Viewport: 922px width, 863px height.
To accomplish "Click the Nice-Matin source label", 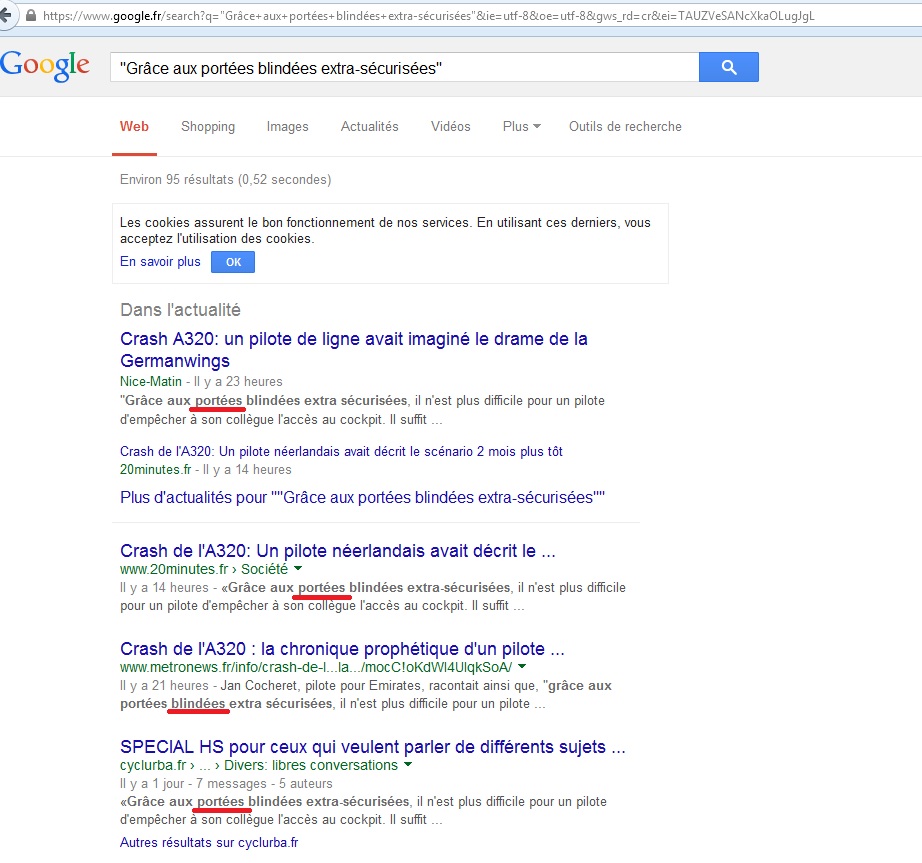I will pyautogui.click(x=151, y=382).
